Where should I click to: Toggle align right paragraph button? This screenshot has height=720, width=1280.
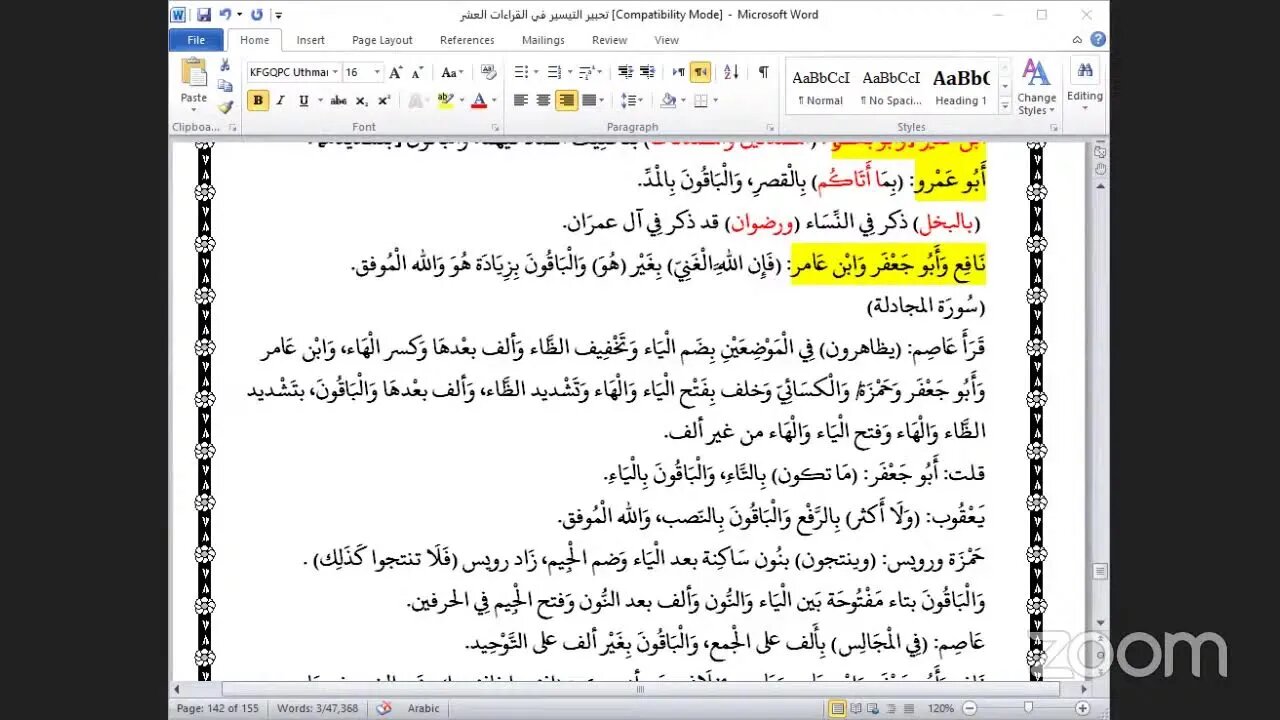point(566,100)
